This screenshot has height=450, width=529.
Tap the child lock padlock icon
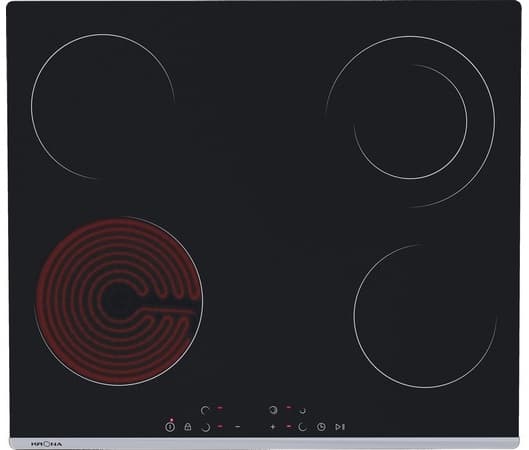point(188,427)
